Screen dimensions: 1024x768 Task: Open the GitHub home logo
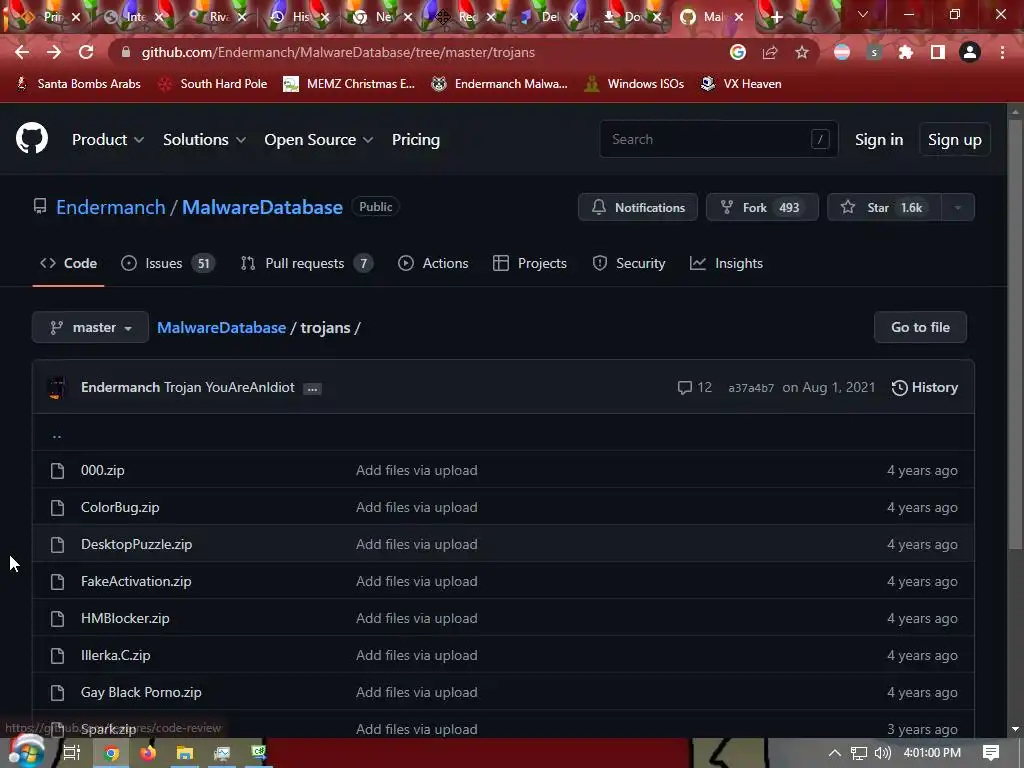31,138
